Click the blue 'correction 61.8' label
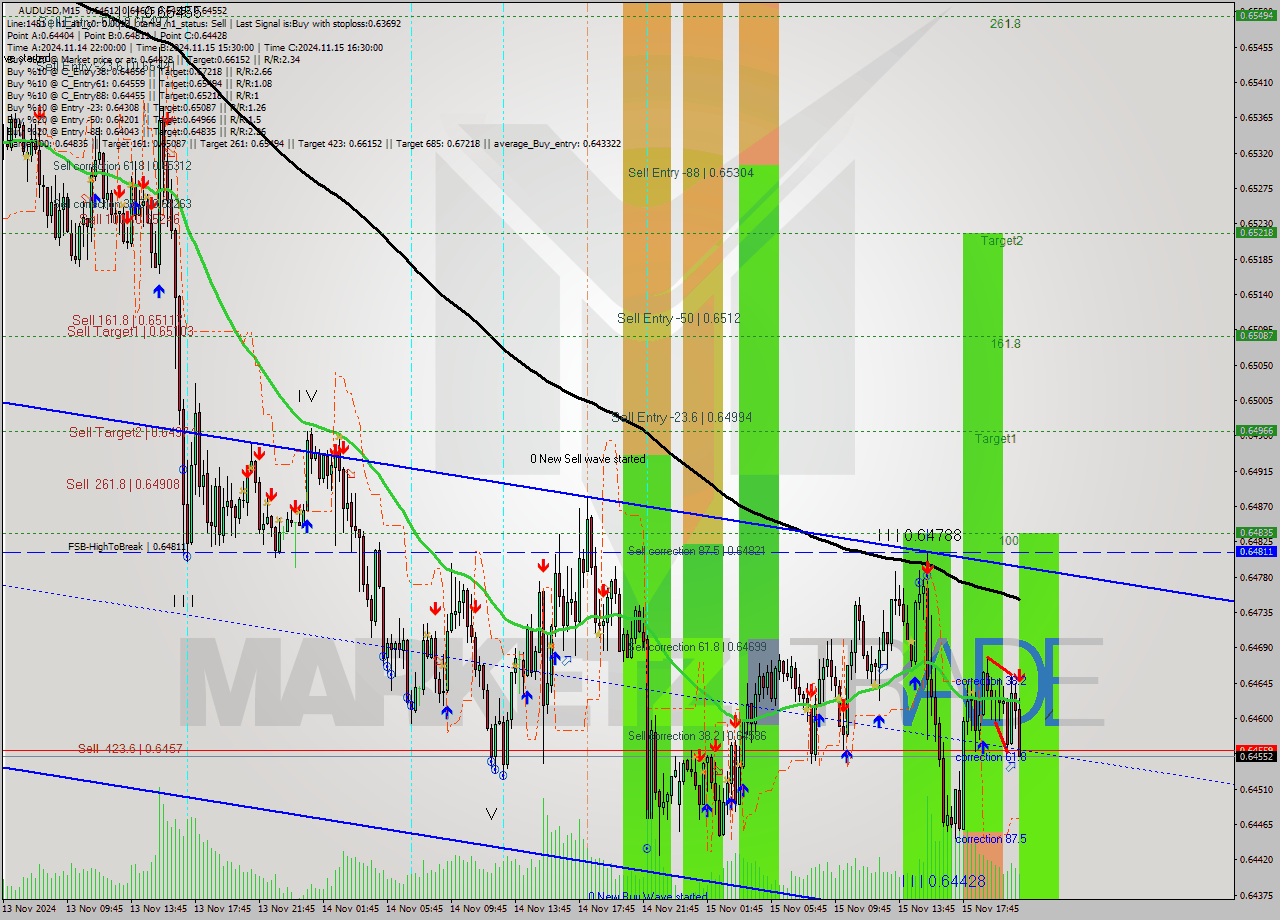Screen dimensions: 1280x920 tap(990, 757)
